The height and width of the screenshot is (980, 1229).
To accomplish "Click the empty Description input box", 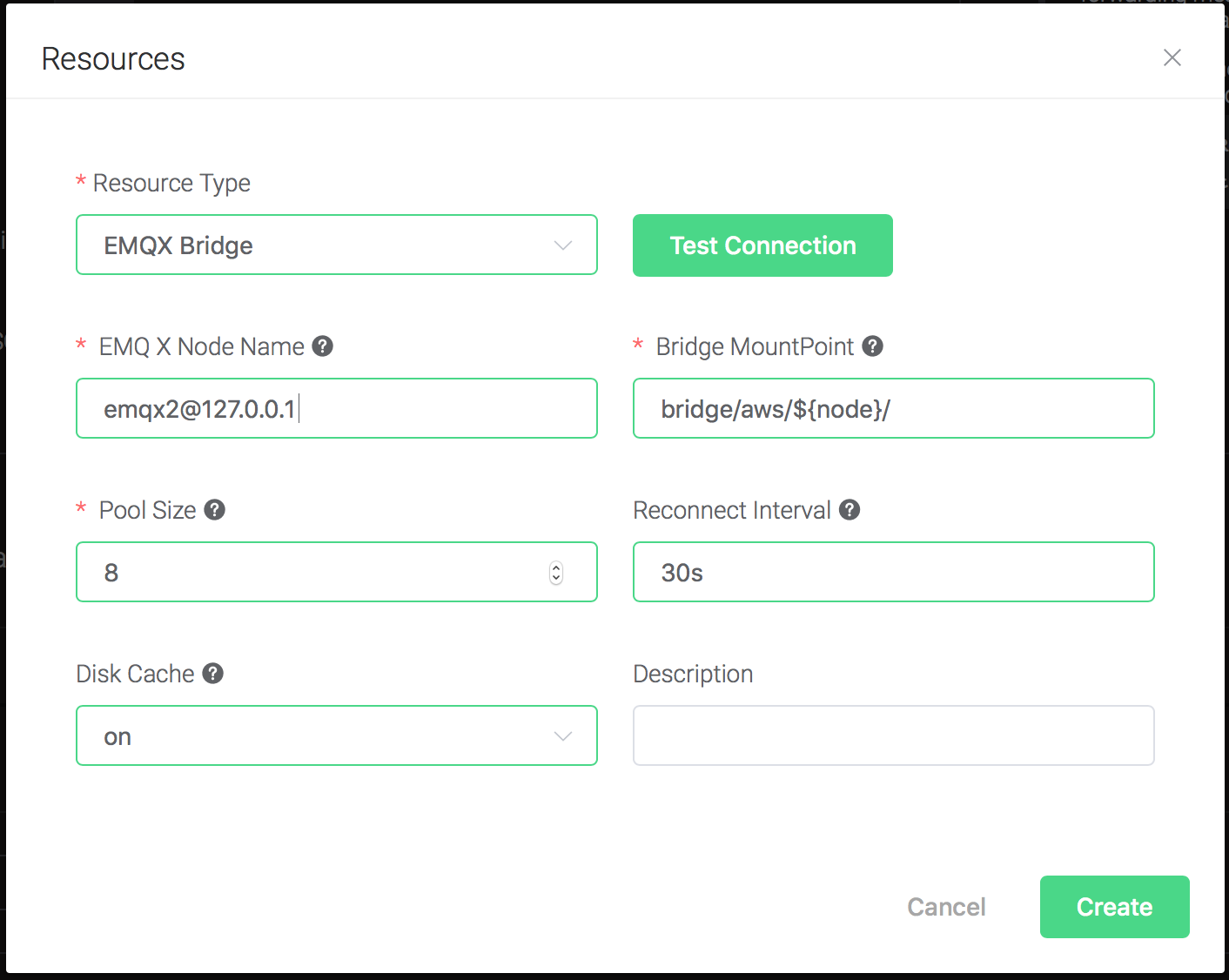I will 894,735.
